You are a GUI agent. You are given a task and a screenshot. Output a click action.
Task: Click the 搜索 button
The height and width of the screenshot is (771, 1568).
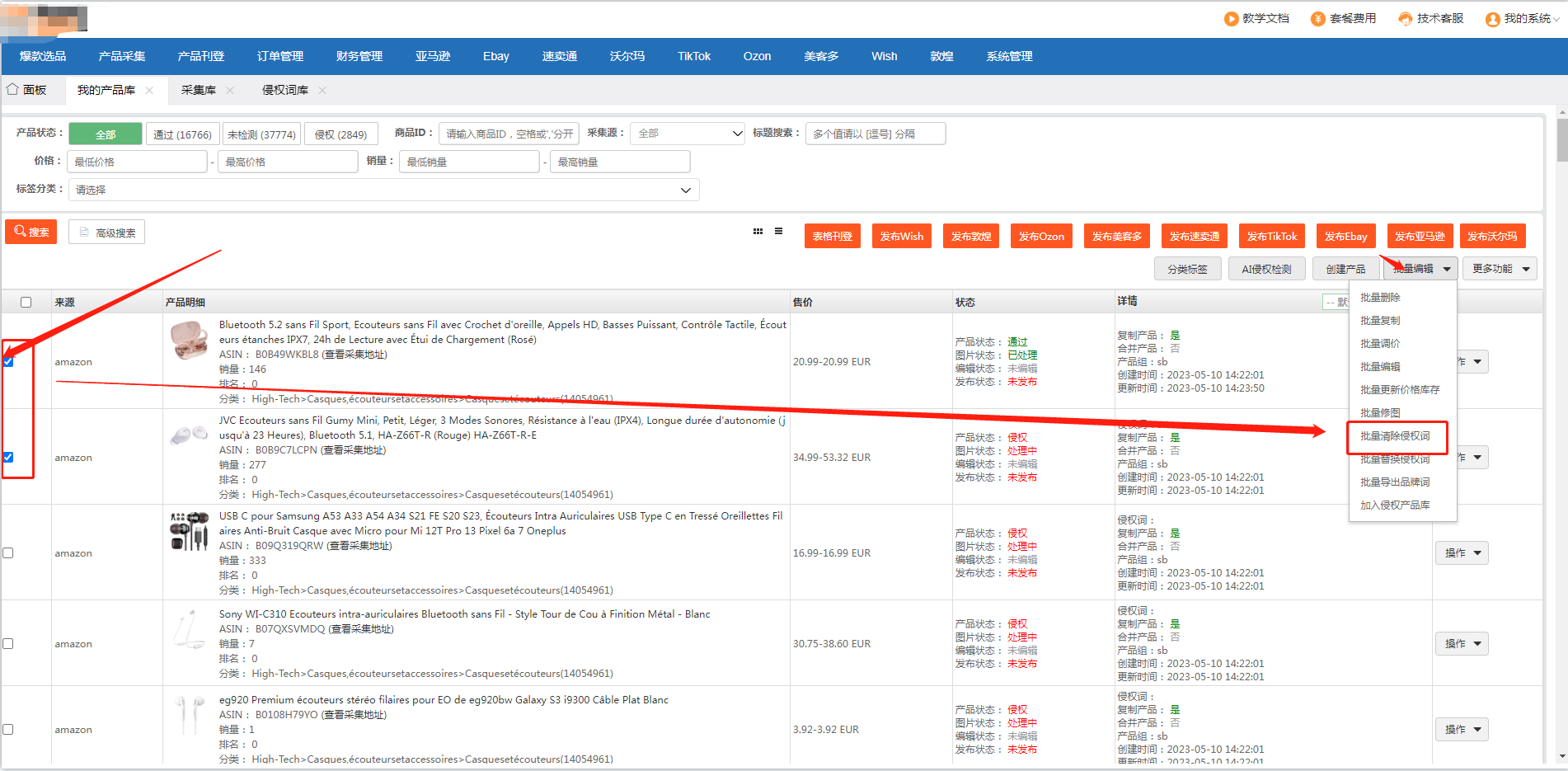[31, 232]
